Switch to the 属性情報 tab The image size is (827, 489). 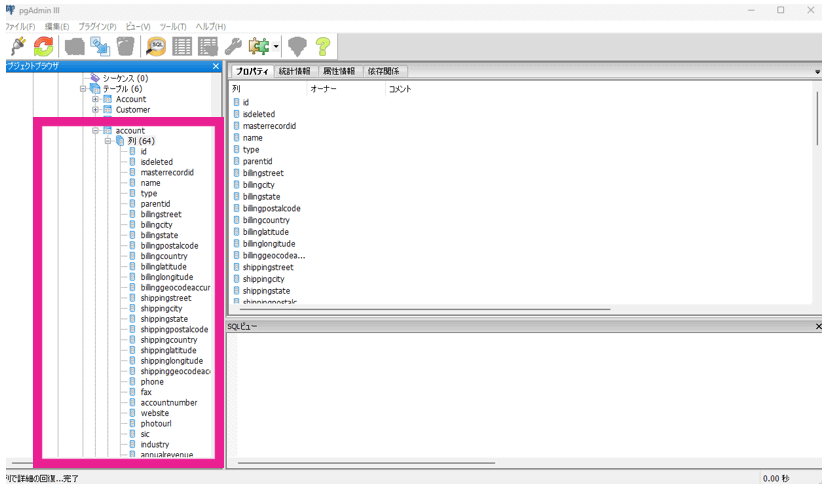pos(339,71)
